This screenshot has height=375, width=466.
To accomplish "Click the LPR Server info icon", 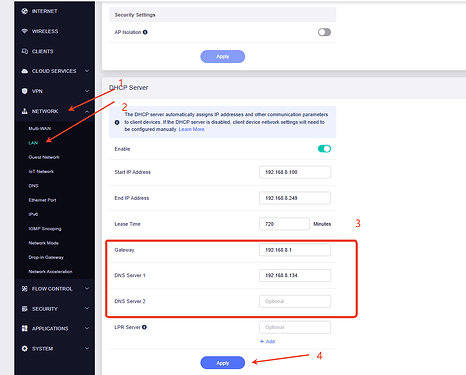I will pyautogui.click(x=144, y=327).
